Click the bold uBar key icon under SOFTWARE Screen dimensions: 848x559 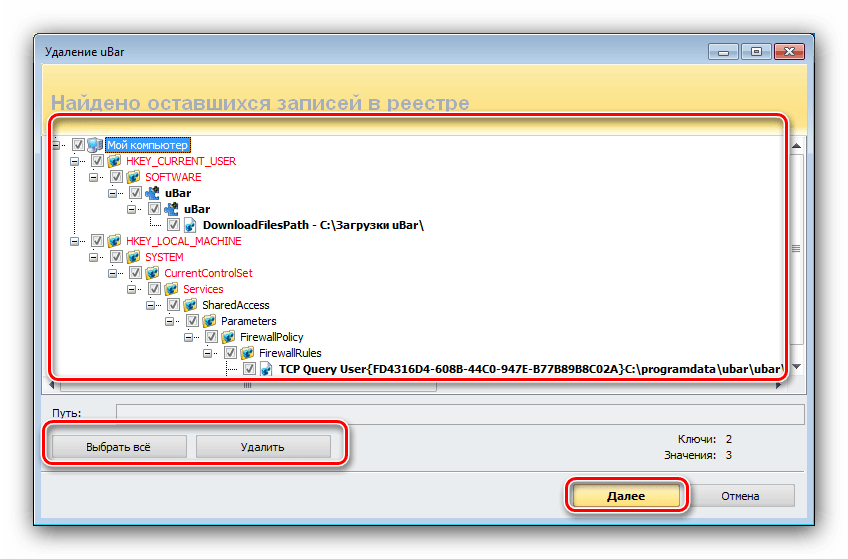[x=152, y=193]
